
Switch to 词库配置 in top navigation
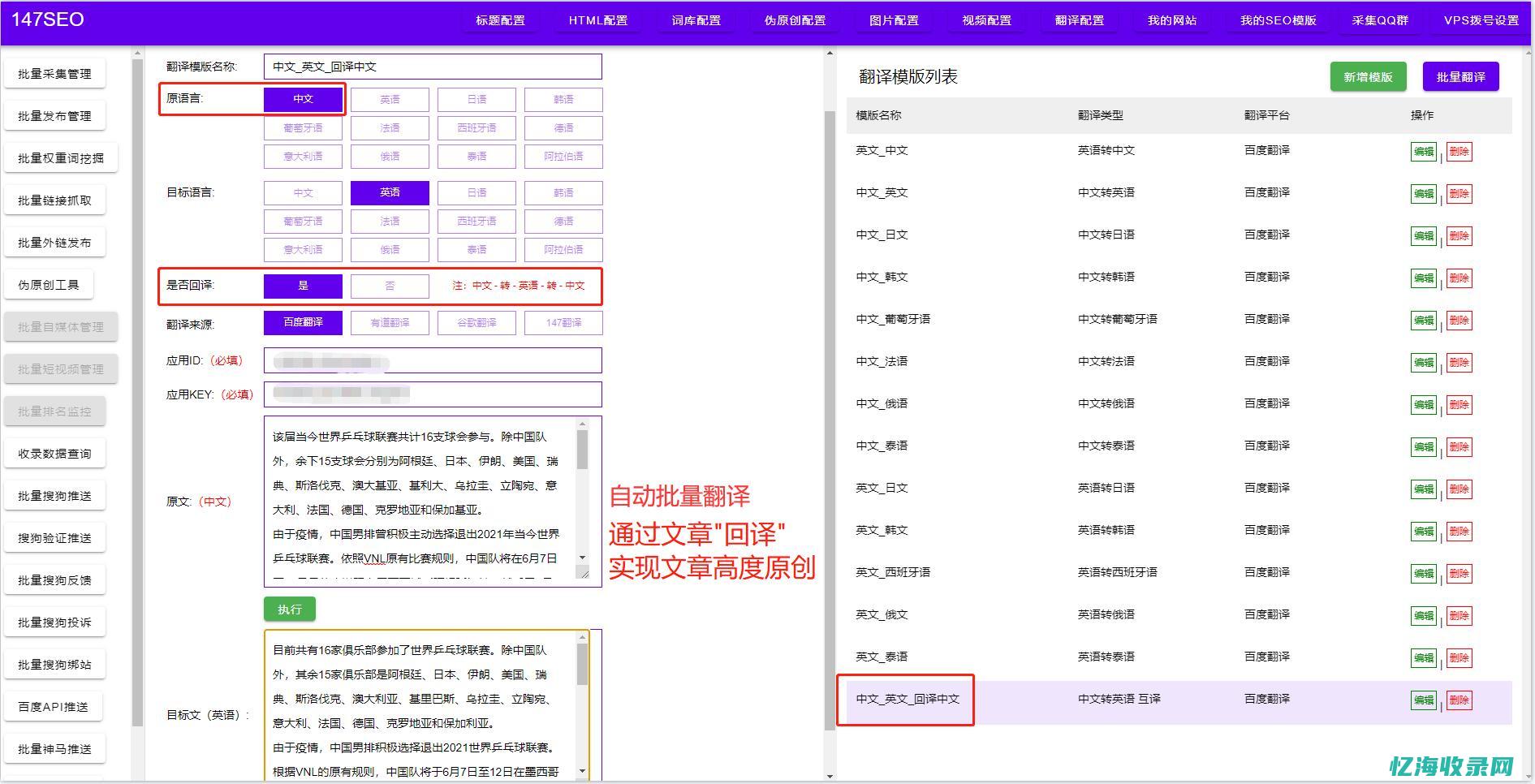(x=695, y=20)
